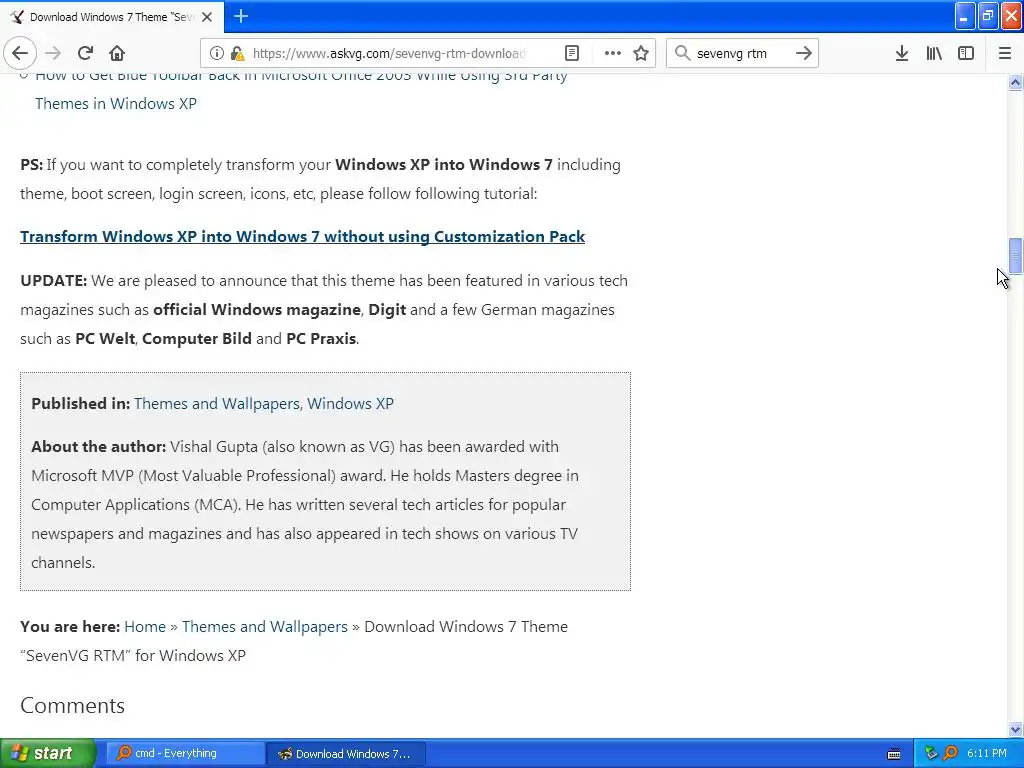
Task: Show site information icon in address bar
Action: 216,54
